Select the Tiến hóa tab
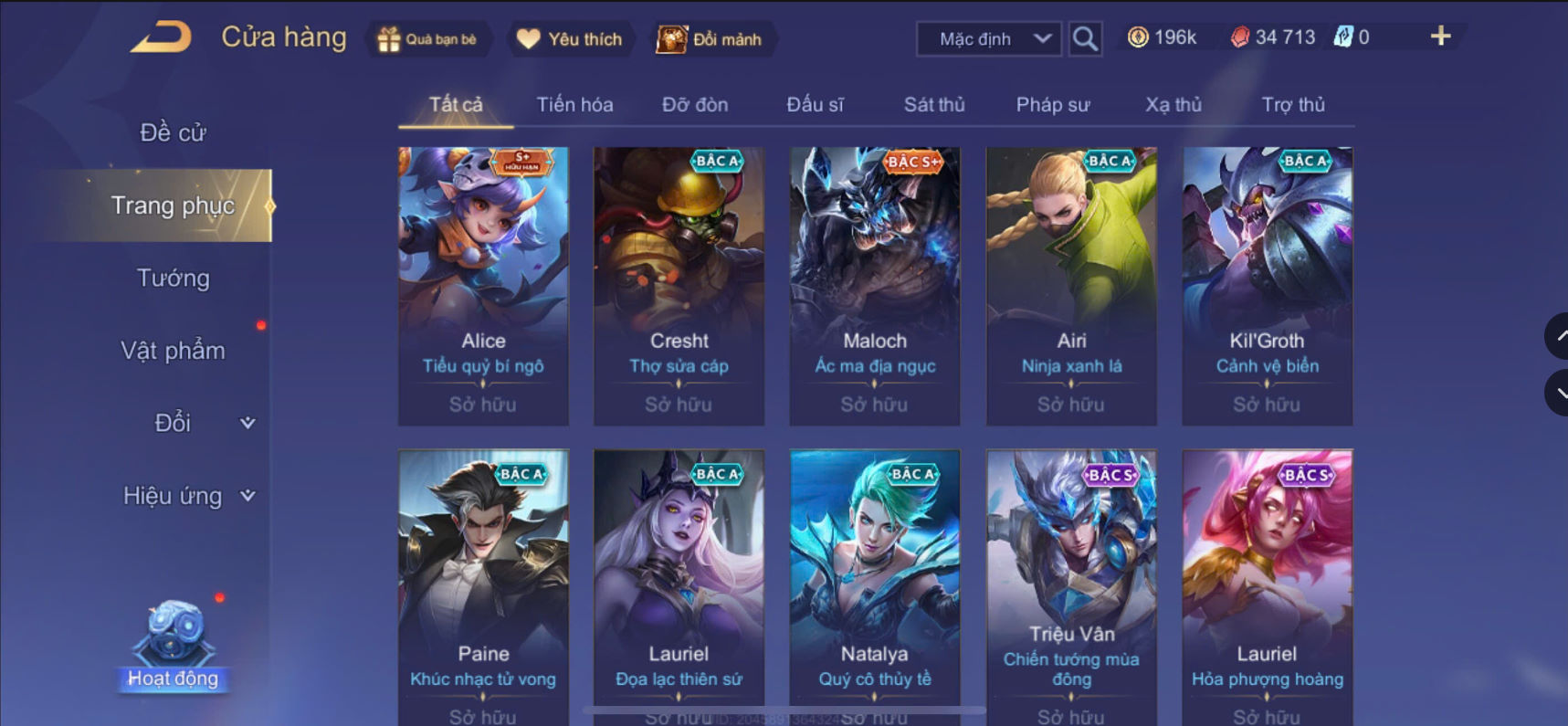The height and width of the screenshot is (726, 1568). (574, 104)
